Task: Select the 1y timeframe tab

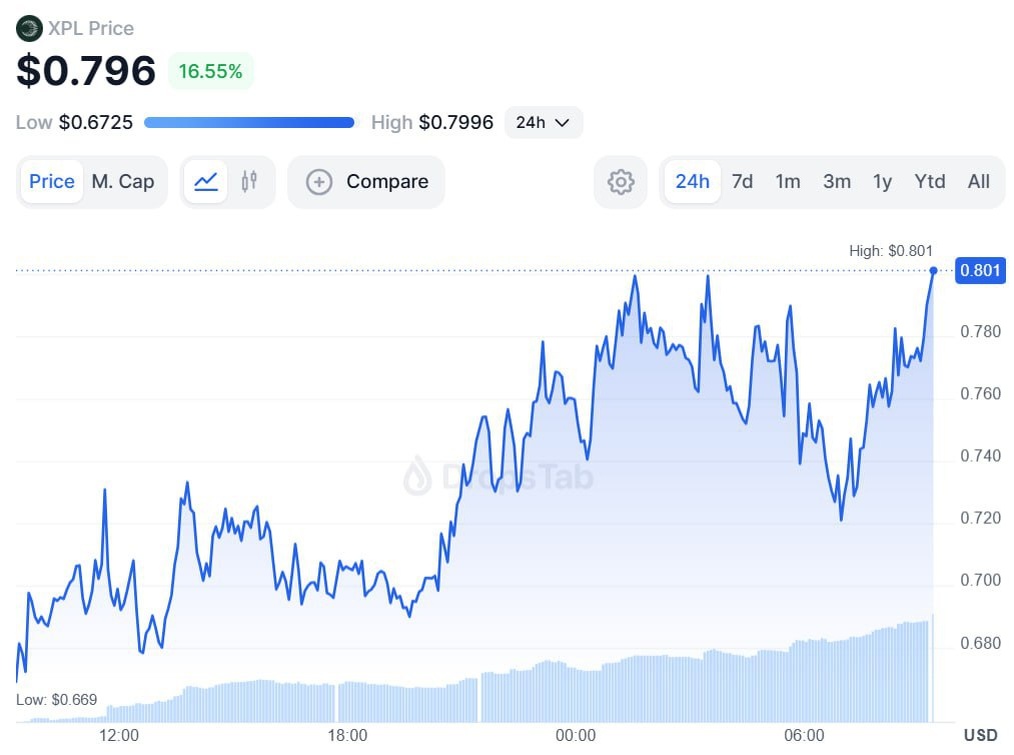Action: pyautogui.click(x=882, y=182)
